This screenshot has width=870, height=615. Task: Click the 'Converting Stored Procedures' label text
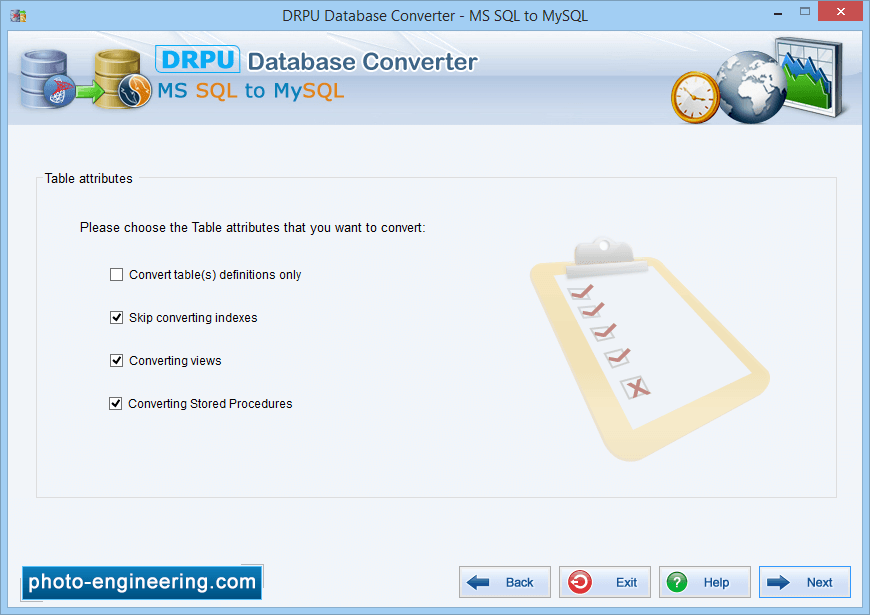tap(210, 404)
